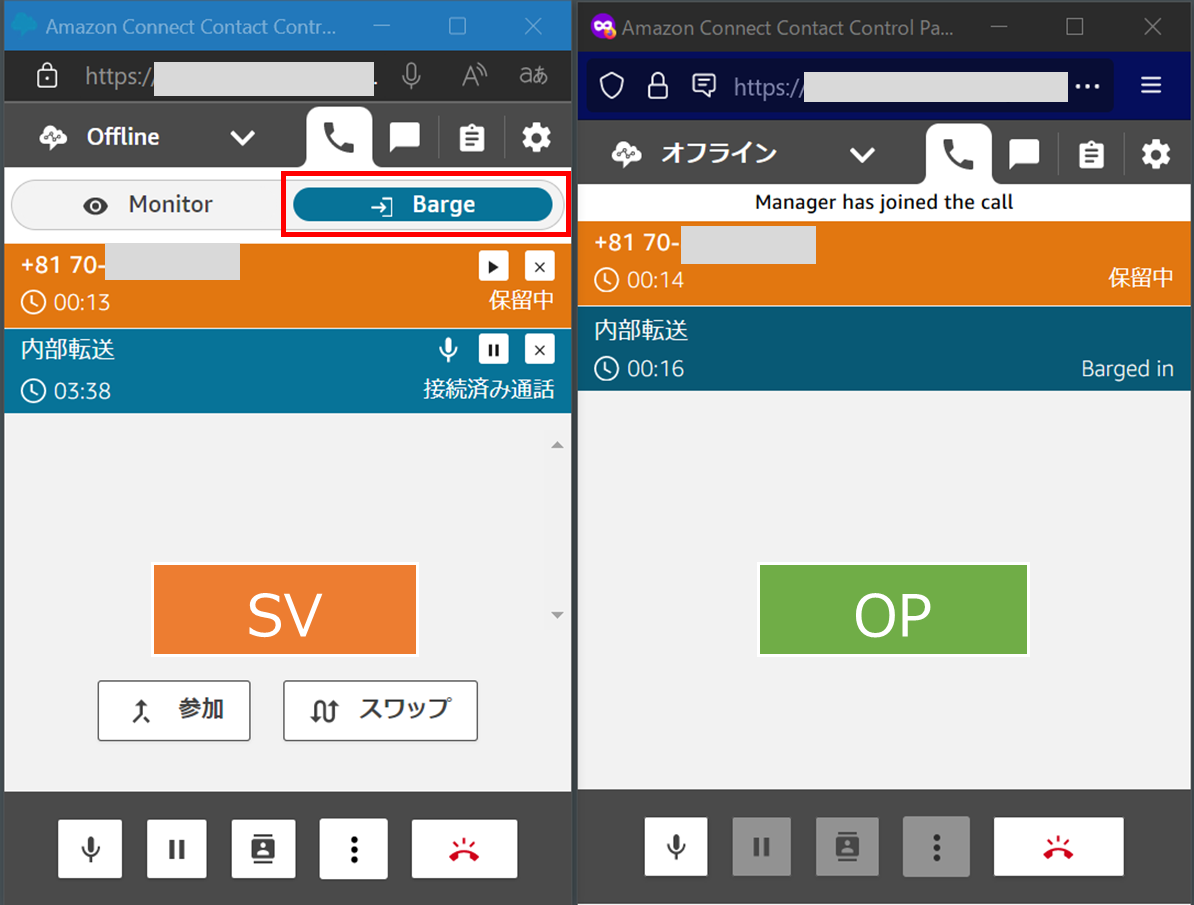Open the phone tab in OP window
Image resolution: width=1194 pixels, height=905 pixels.
[959, 155]
